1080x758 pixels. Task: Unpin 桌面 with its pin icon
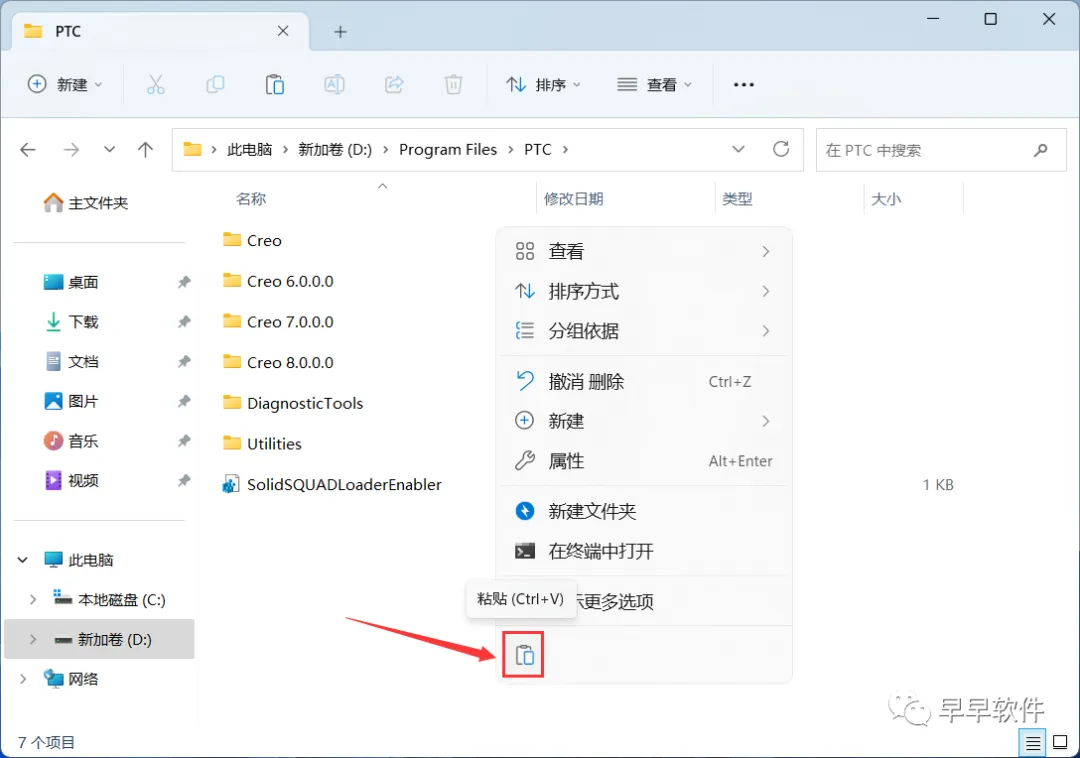pos(183,282)
